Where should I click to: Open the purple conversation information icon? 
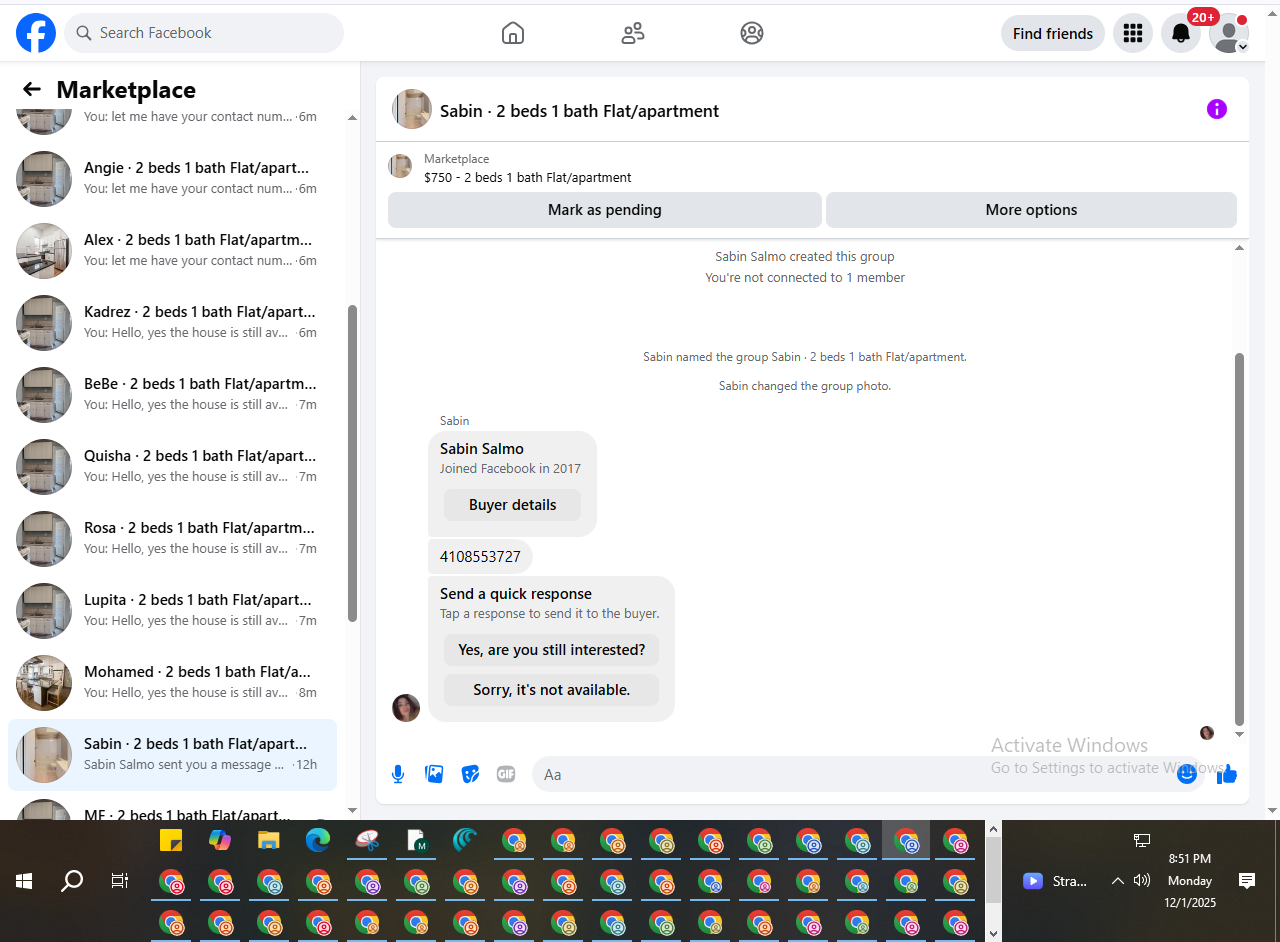click(x=1217, y=109)
